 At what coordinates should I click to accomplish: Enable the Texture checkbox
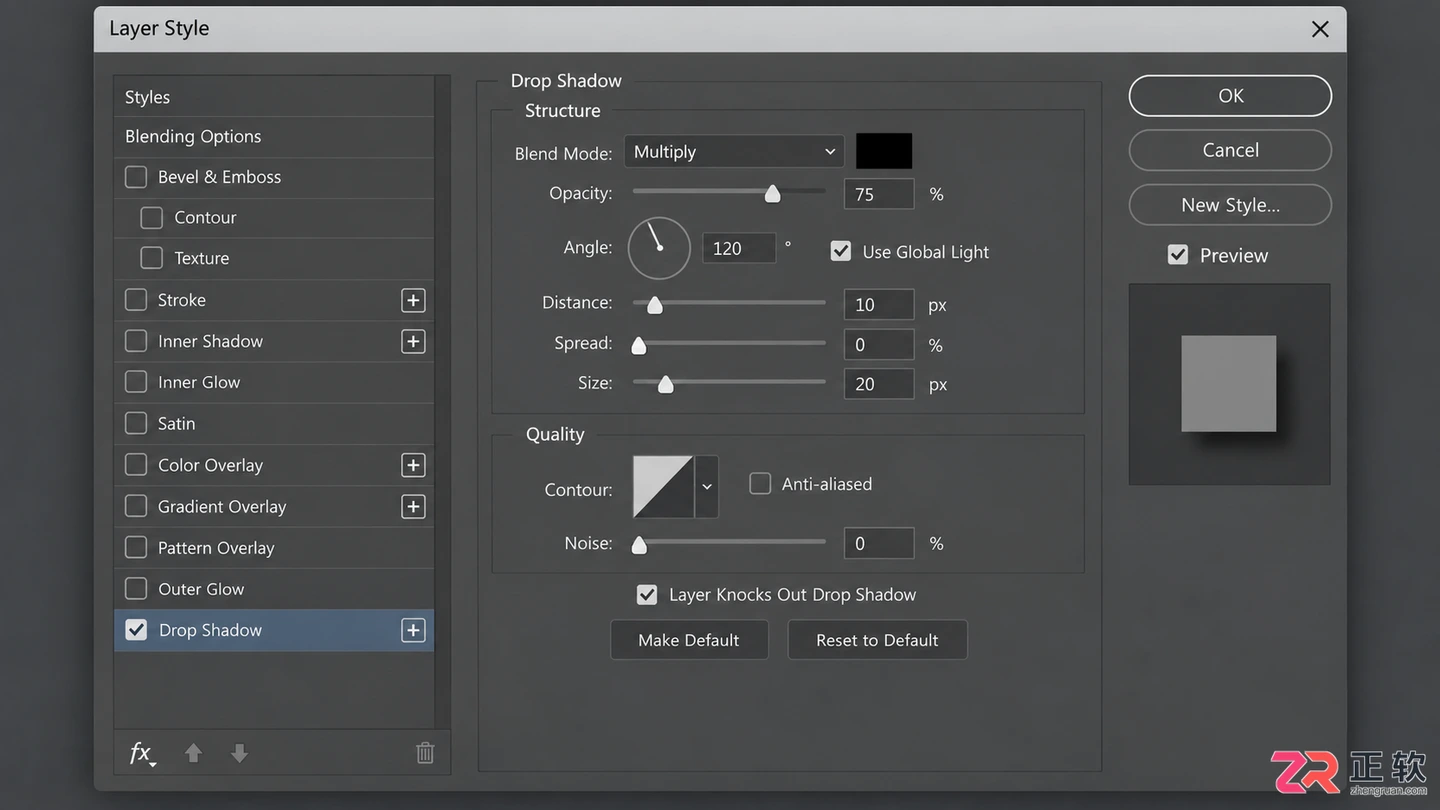pos(152,258)
